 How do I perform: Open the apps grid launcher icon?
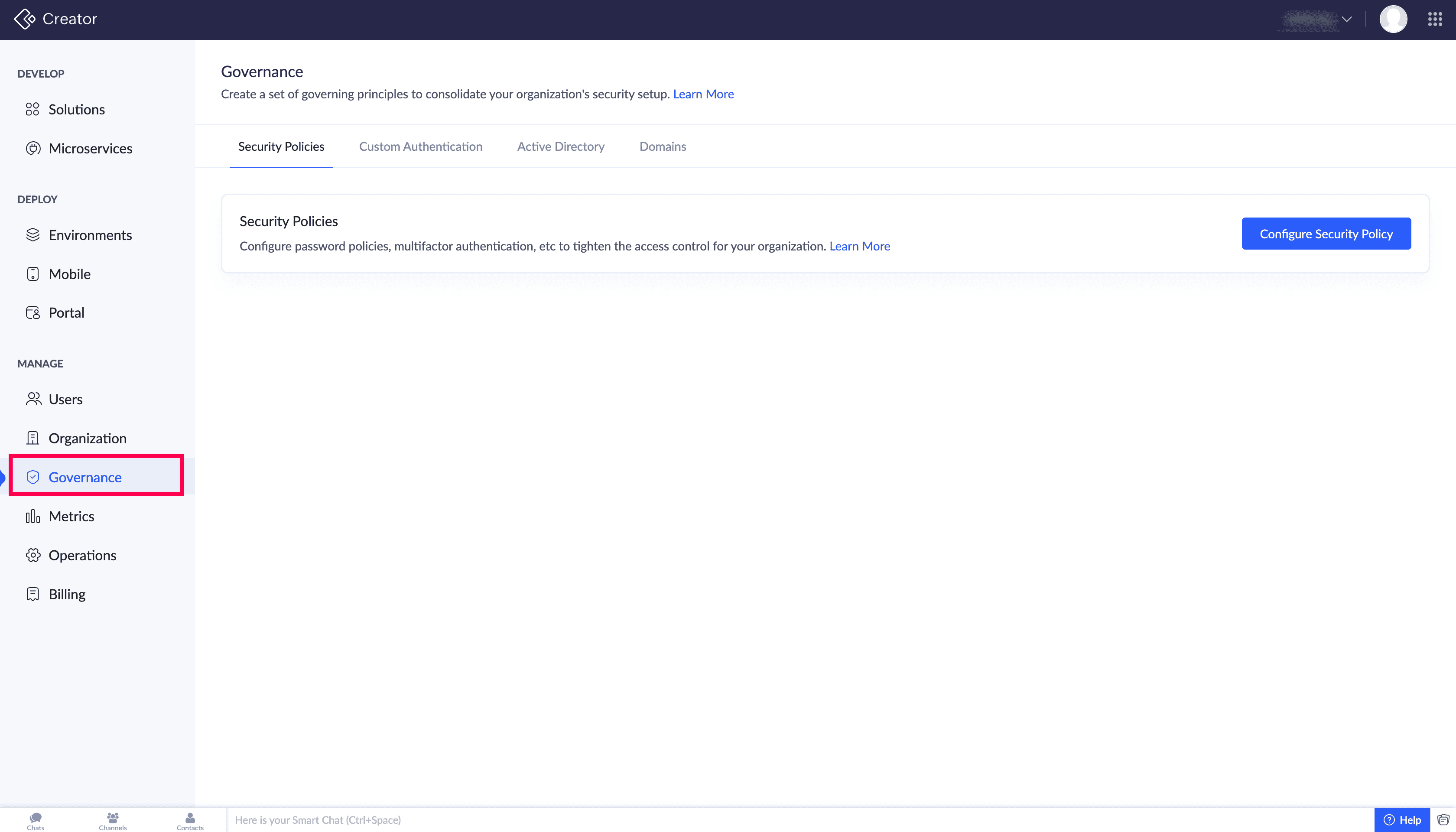pos(1435,19)
